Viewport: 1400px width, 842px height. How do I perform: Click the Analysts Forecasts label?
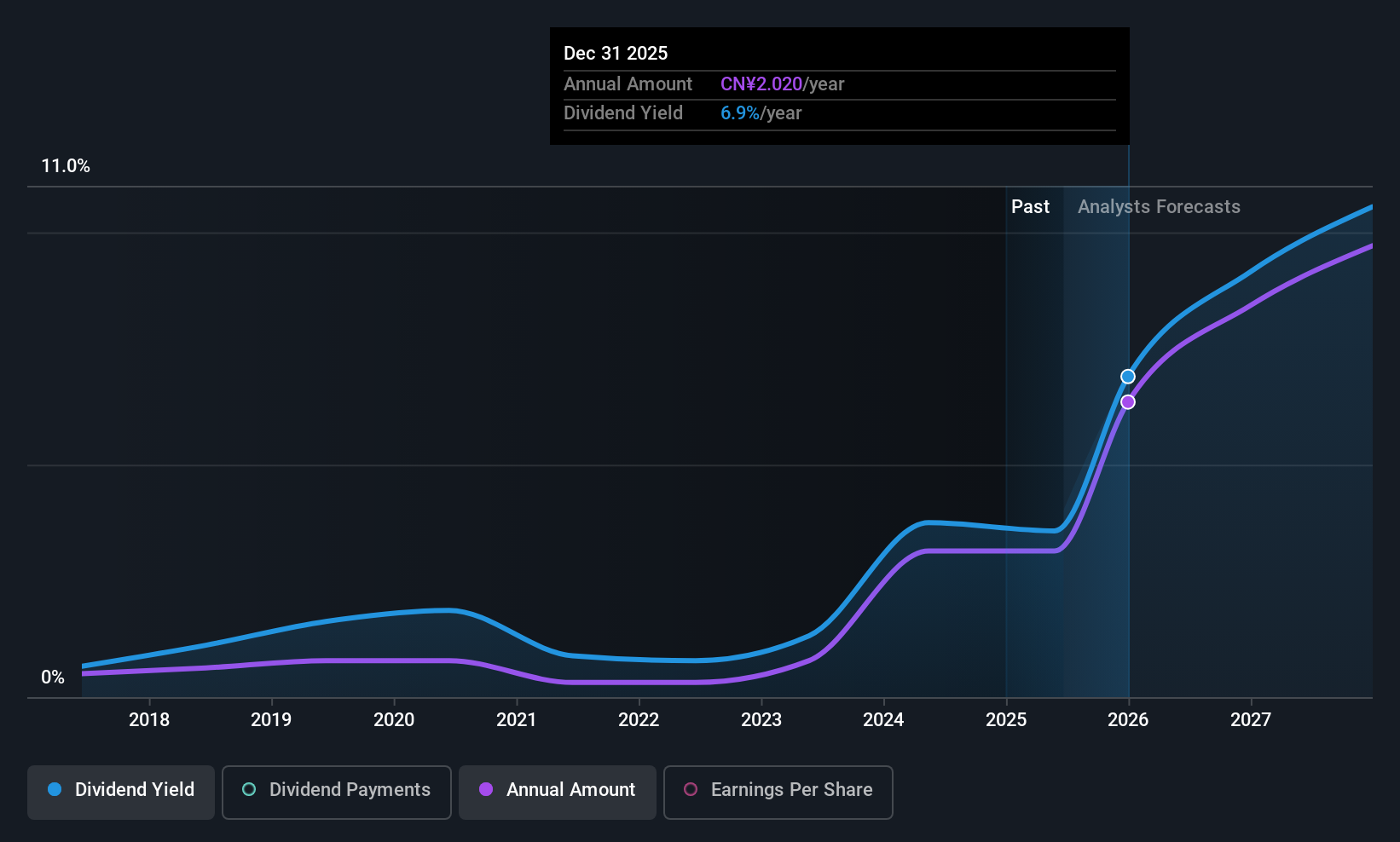coord(1159,207)
